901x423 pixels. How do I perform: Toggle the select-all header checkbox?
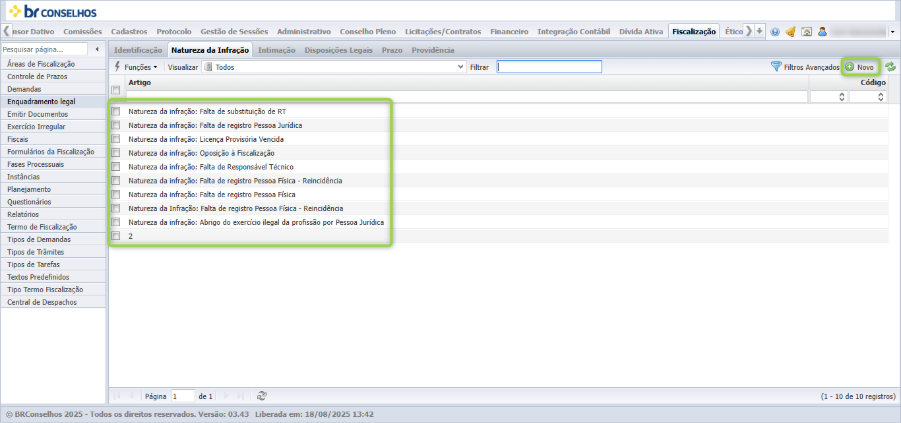[x=115, y=90]
